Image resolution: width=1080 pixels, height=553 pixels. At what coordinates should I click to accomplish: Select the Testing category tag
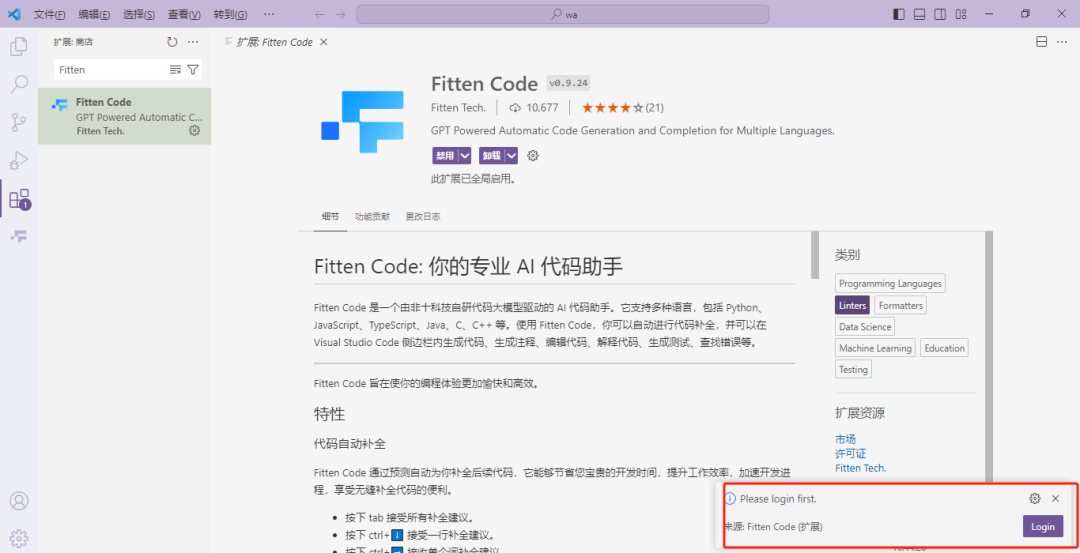tap(853, 369)
